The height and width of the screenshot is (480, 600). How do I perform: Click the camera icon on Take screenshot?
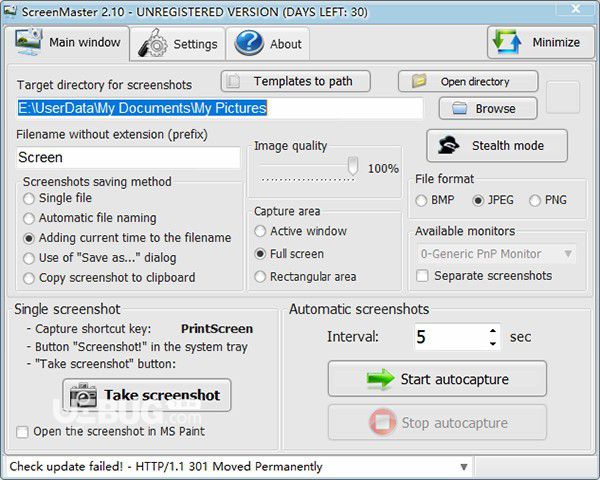(83, 395)
